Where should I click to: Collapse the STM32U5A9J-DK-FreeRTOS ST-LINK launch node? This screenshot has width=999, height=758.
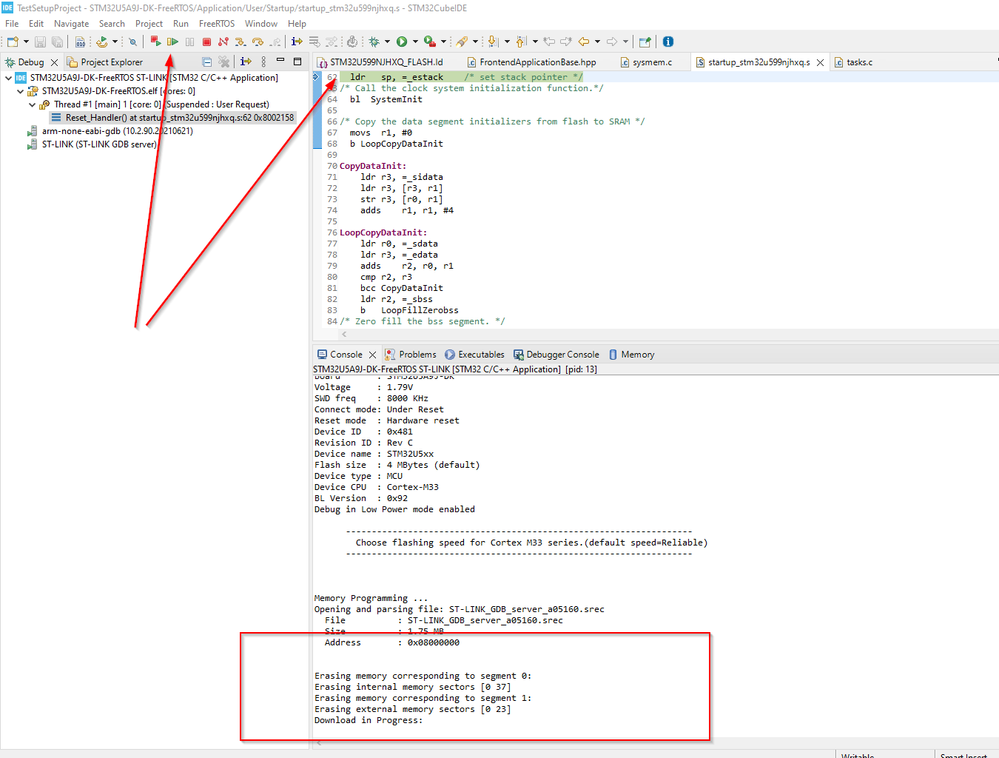(x=8, y=78)
